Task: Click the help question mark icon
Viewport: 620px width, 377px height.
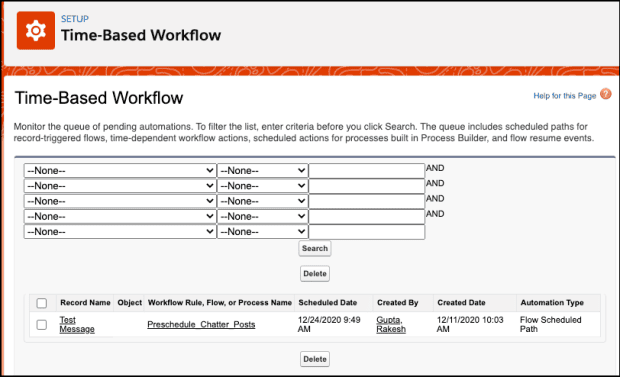Action: [605, 94]
